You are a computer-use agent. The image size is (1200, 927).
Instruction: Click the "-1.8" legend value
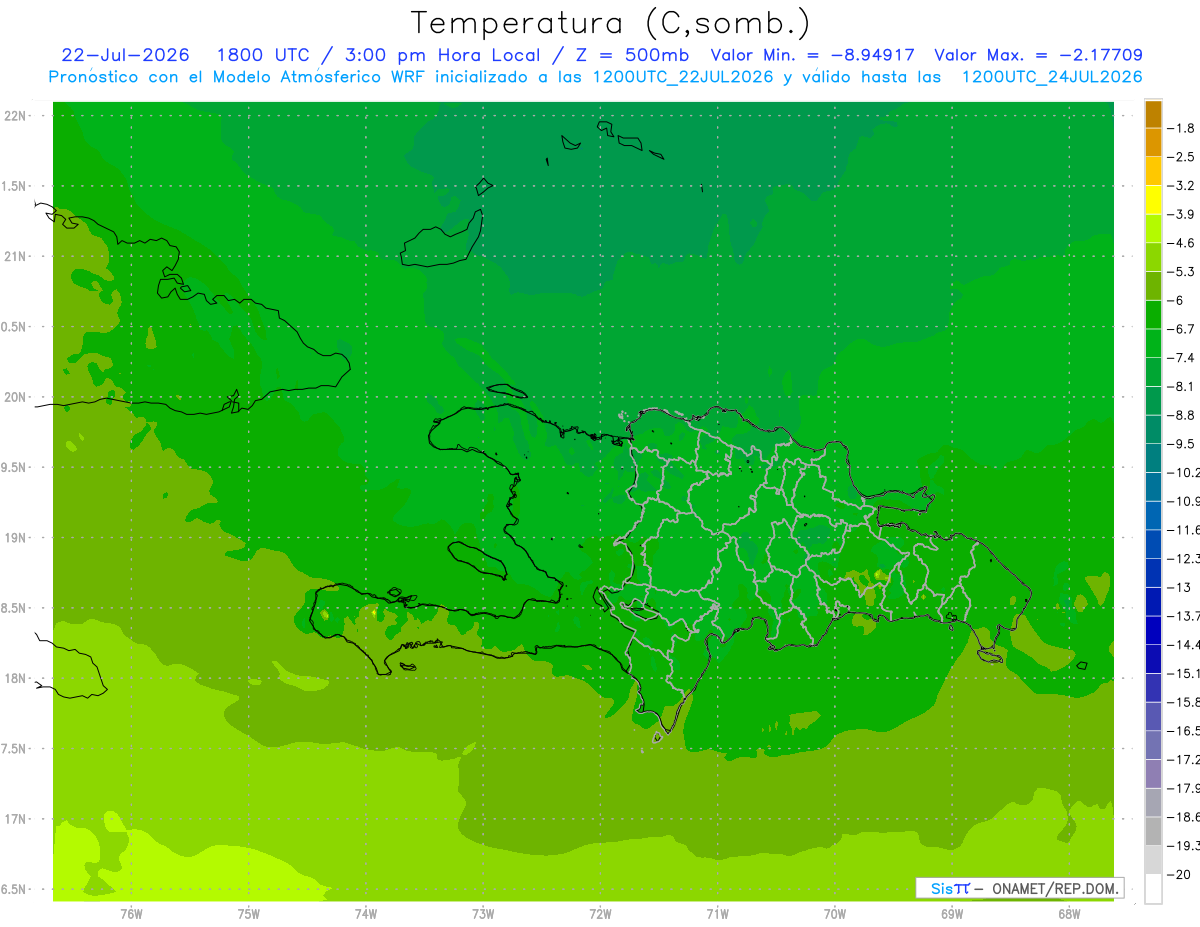click(1182, 128)
